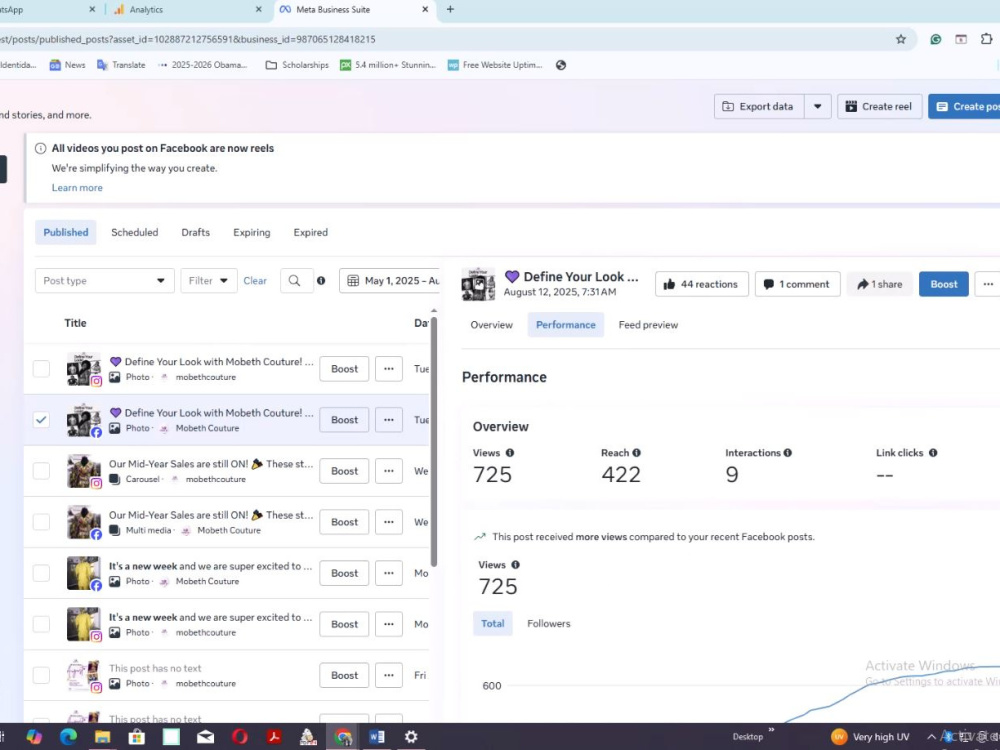The image size is (1000, 750).
Task: Open Settings gear on taskbar
Action: [x=411, y=737]
